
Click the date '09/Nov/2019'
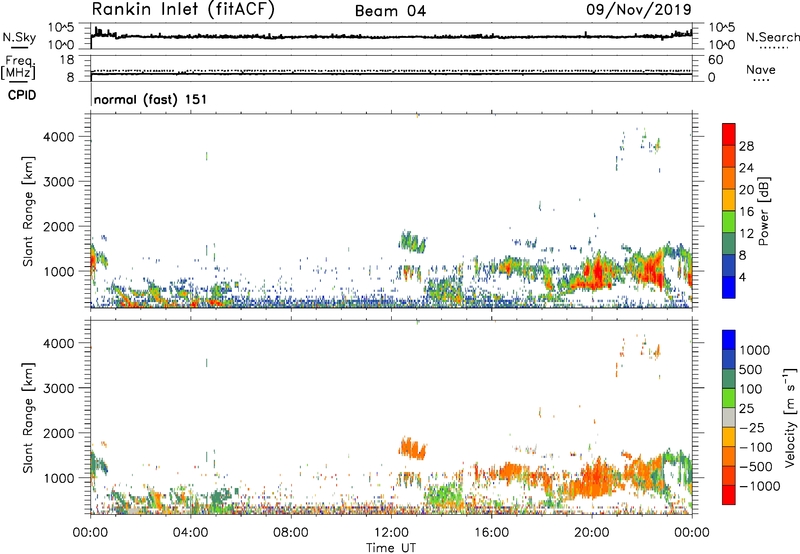[639, 9]
